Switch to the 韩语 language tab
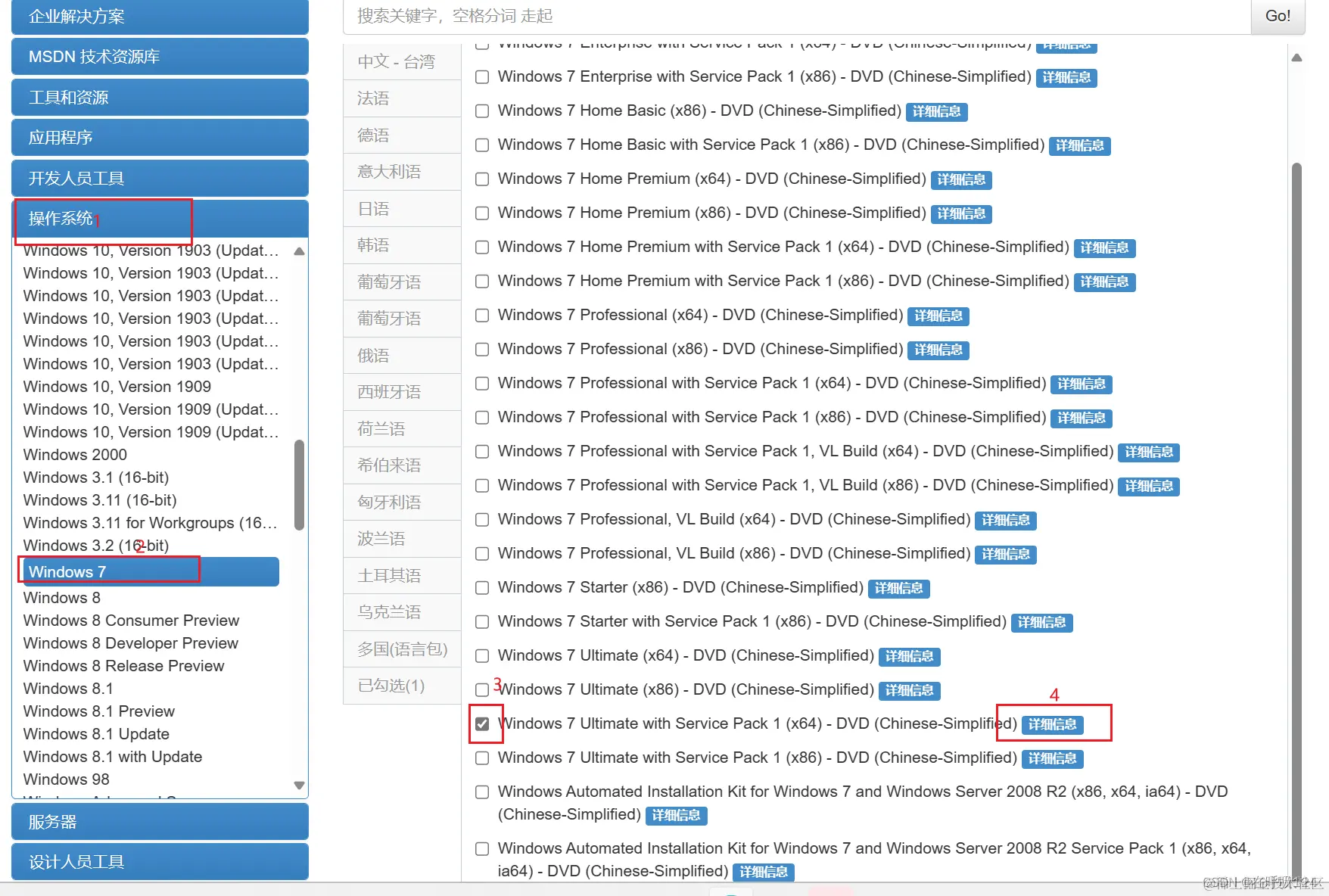 pyautogui.click(x=402, y=245)
